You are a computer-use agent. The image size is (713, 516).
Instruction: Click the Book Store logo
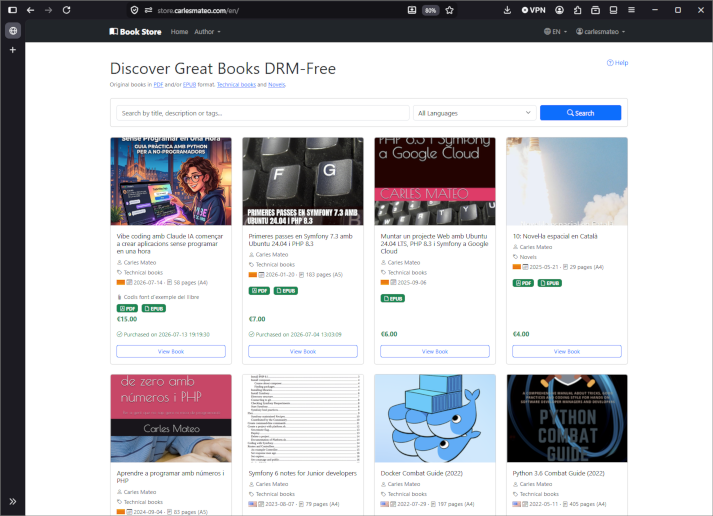(136, 32)
